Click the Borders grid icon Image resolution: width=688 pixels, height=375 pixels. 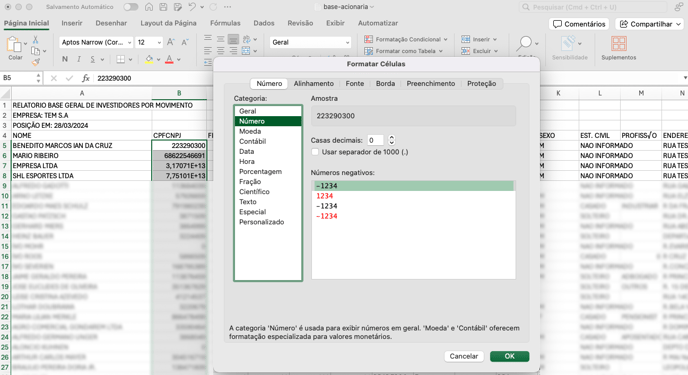[120, 59]
